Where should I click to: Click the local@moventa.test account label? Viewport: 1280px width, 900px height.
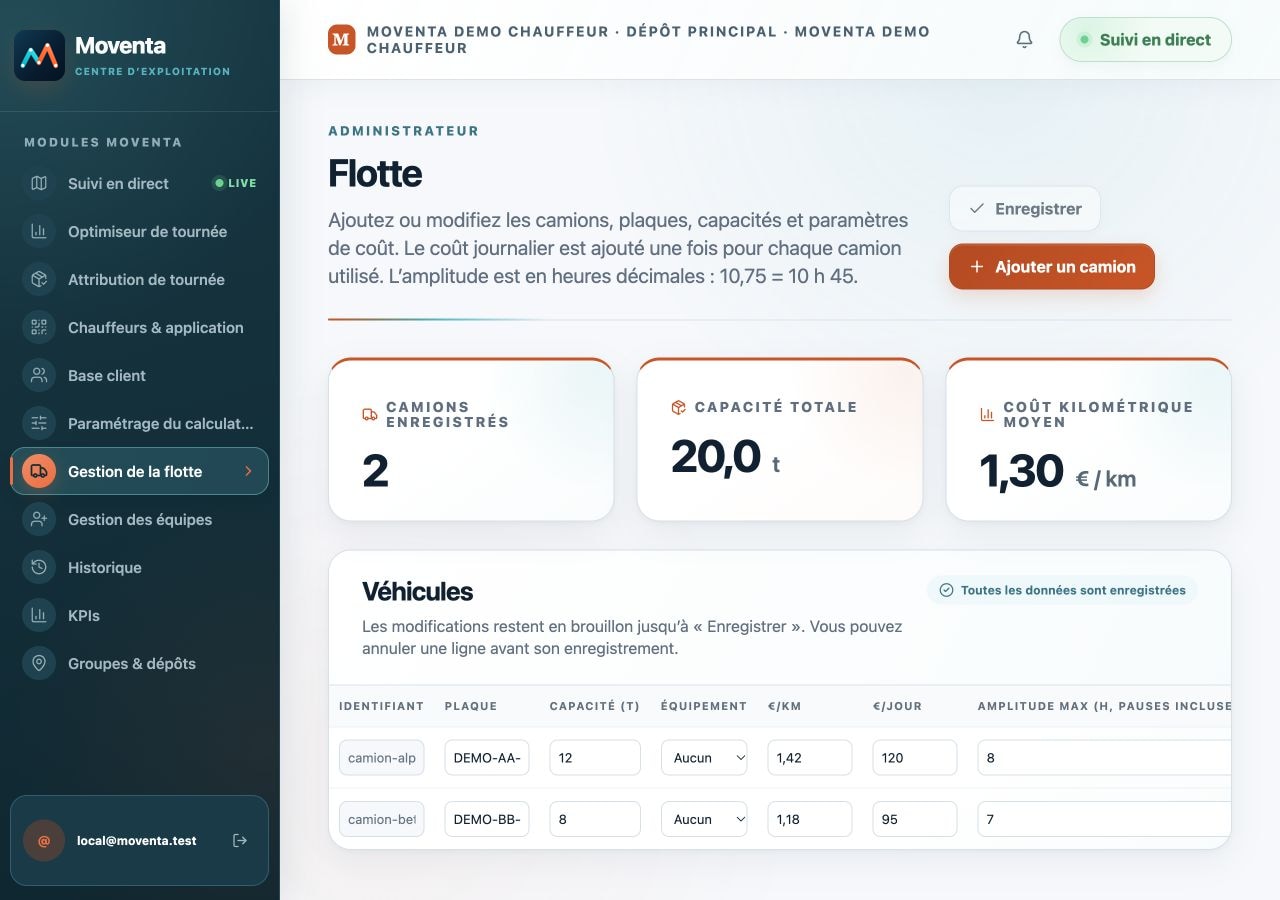pos(137,841)
